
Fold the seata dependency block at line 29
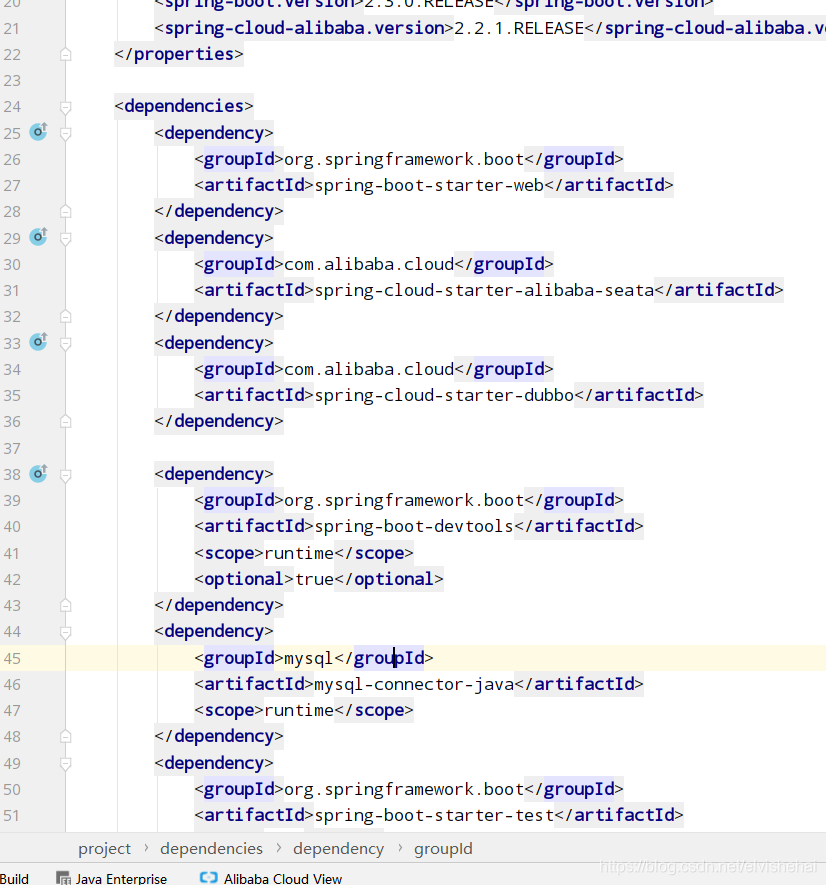tap(65, 238)
